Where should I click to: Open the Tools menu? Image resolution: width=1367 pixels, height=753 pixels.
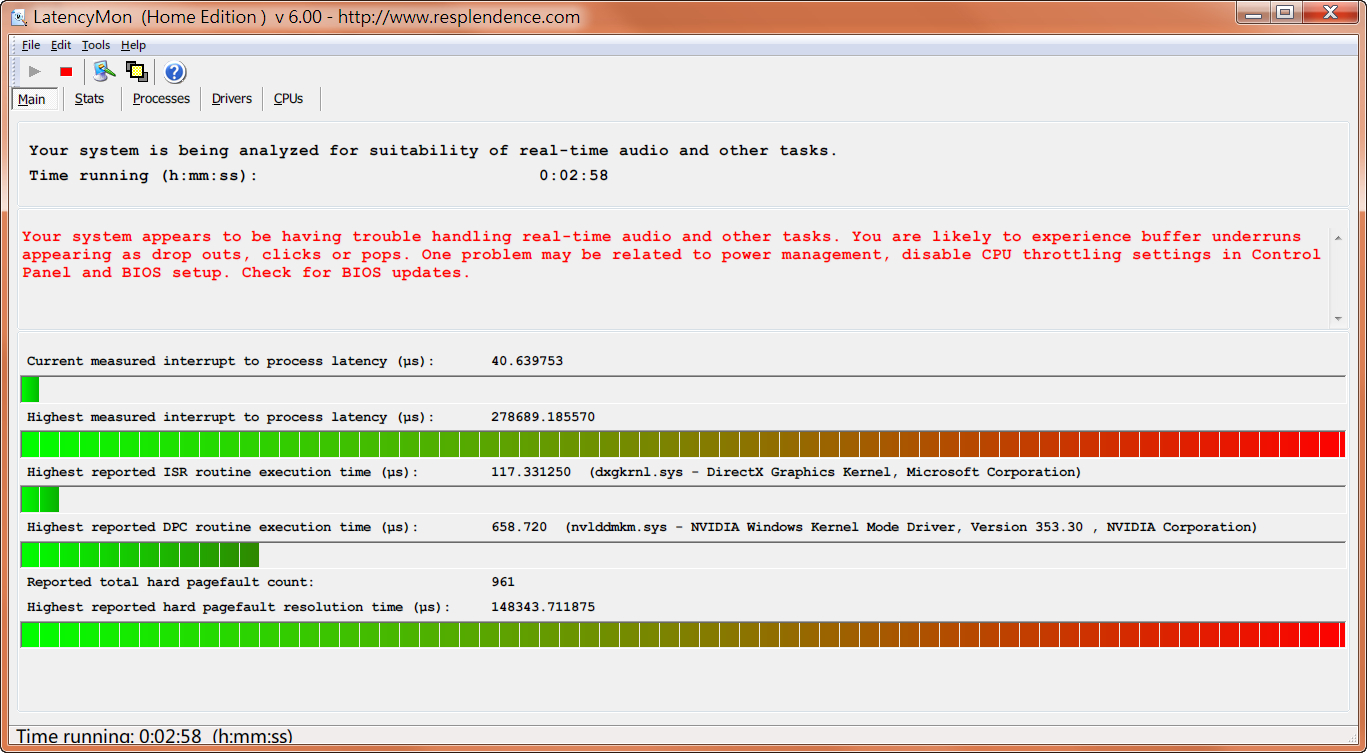pyautogui.click(x=96, y=45)
